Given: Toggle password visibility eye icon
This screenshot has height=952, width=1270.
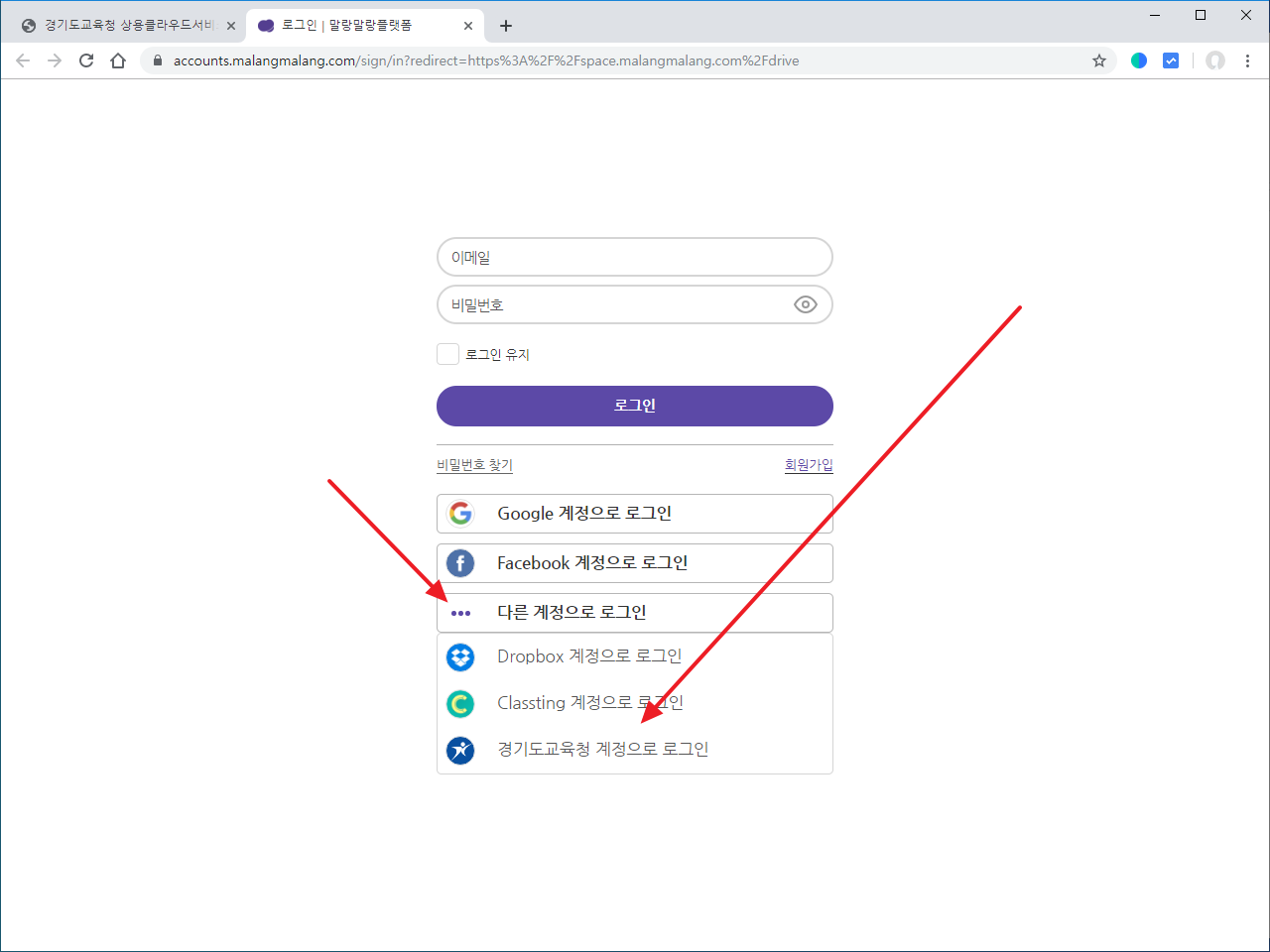Looking at the screenshot, I should [806, 304].
